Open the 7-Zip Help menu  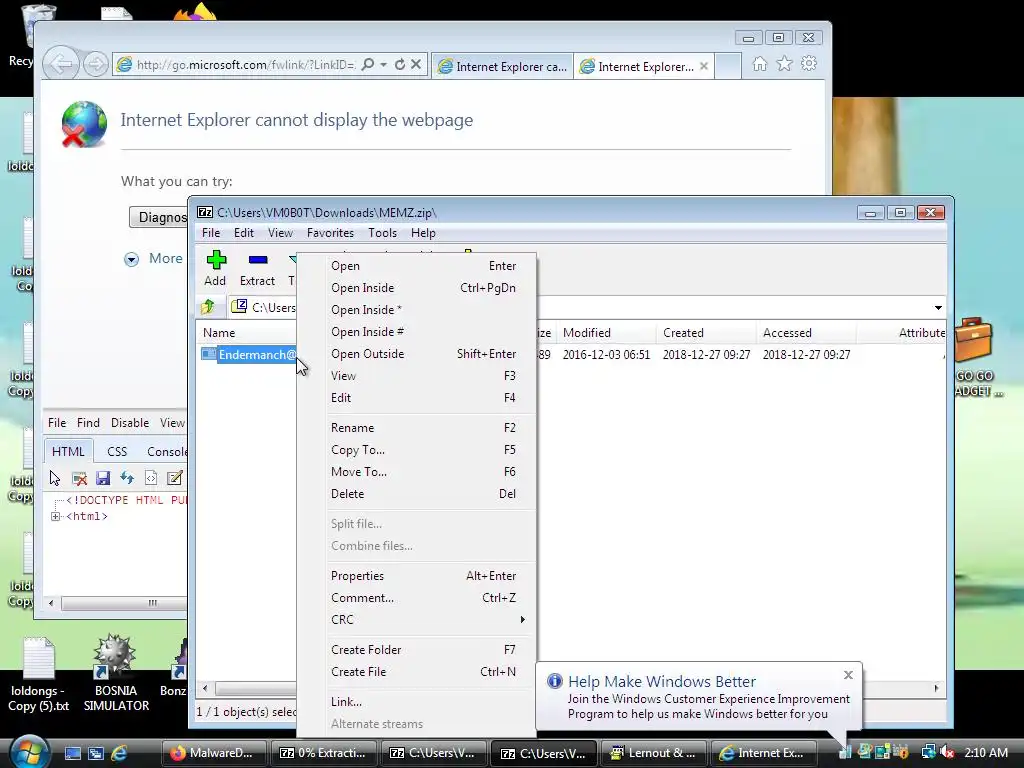tap(423, 233)
